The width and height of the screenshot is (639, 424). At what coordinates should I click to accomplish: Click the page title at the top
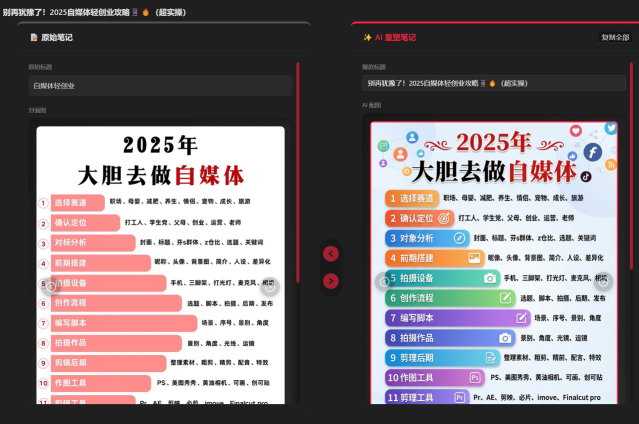coord(95,12)
